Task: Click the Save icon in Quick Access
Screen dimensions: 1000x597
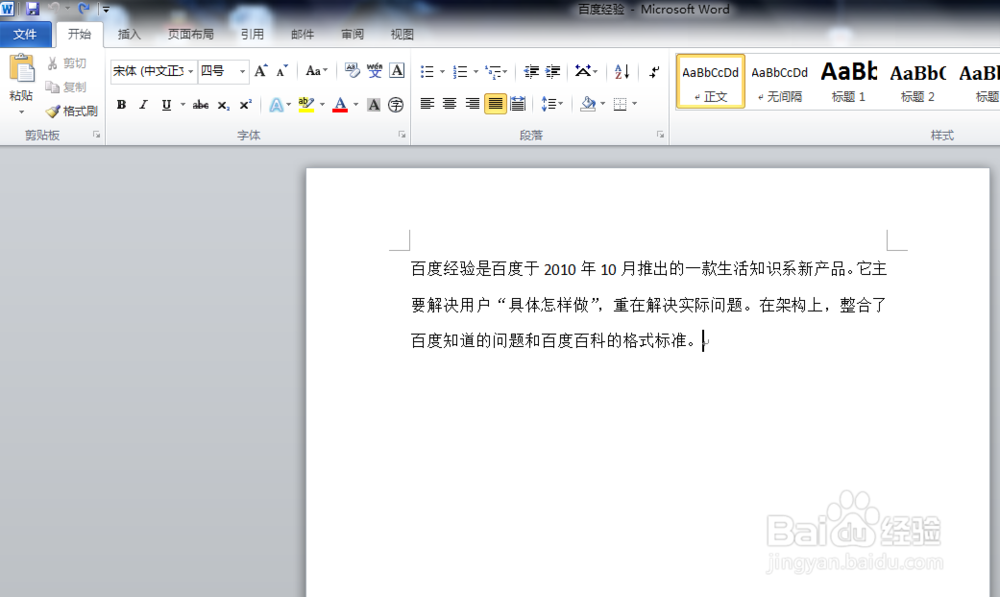Action: tap(32, 9)
